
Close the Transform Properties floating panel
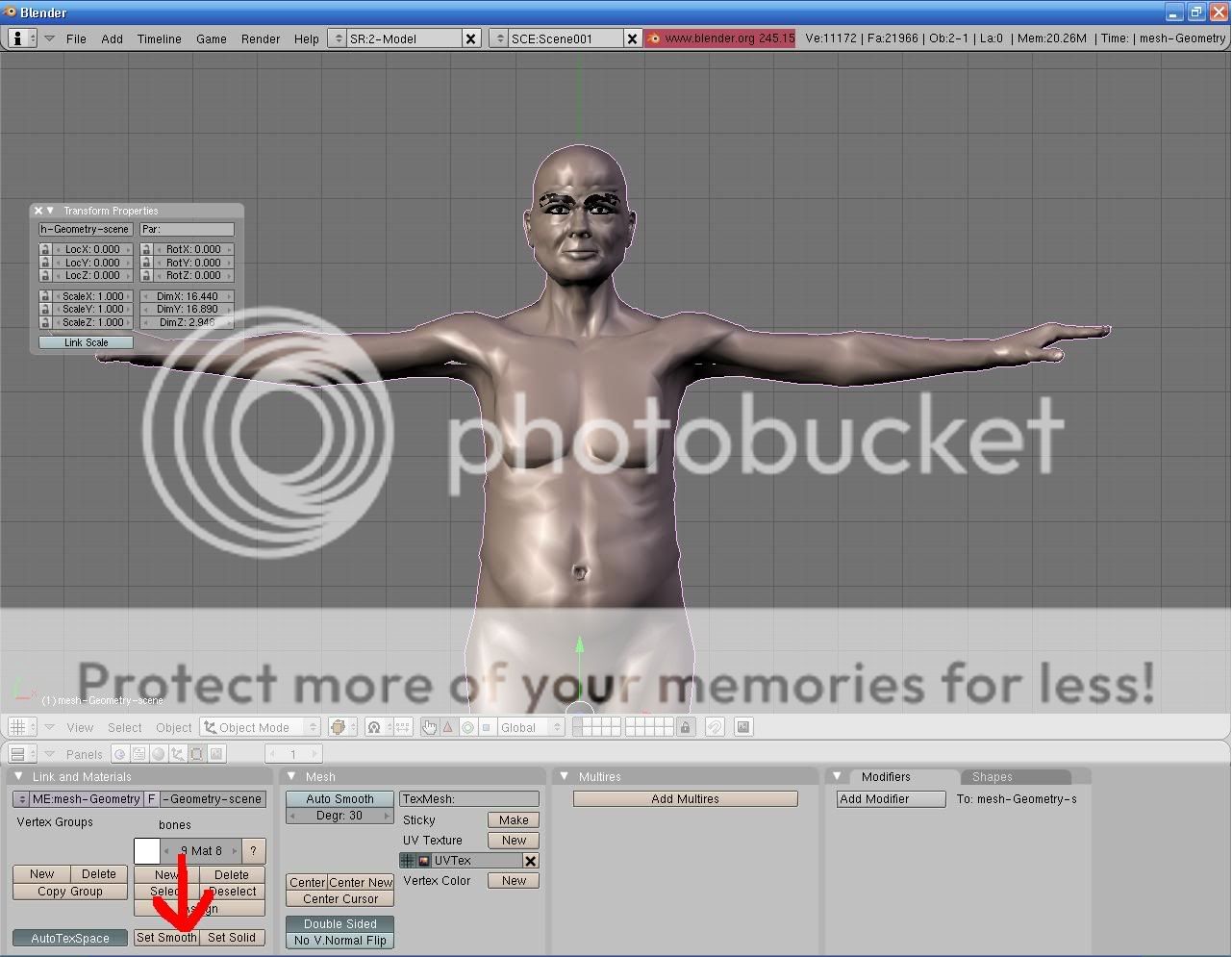pos(38,211)
